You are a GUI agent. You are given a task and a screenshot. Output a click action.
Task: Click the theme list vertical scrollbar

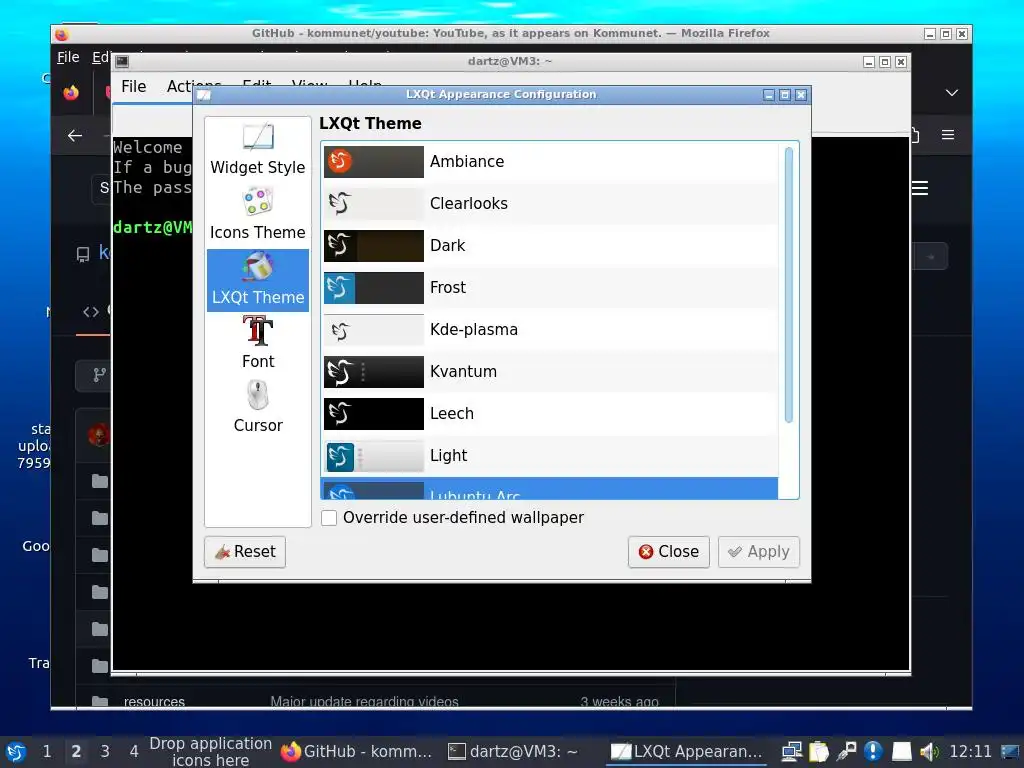click(x=788, y=285)
